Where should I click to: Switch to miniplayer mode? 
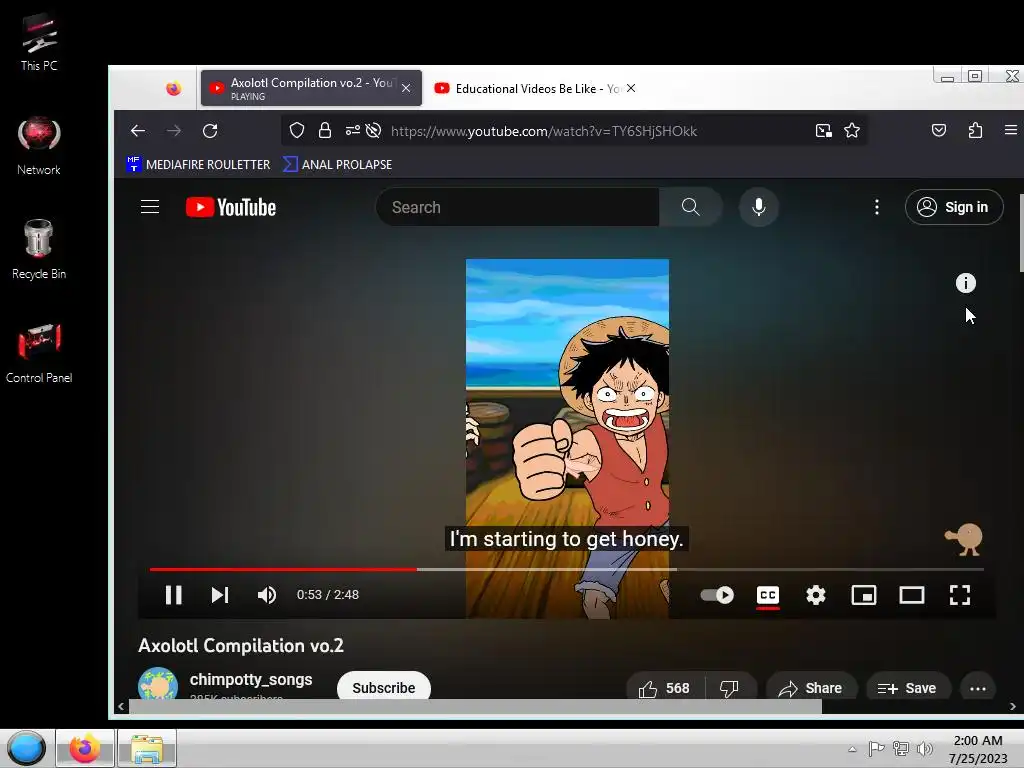tap(864, 595)
